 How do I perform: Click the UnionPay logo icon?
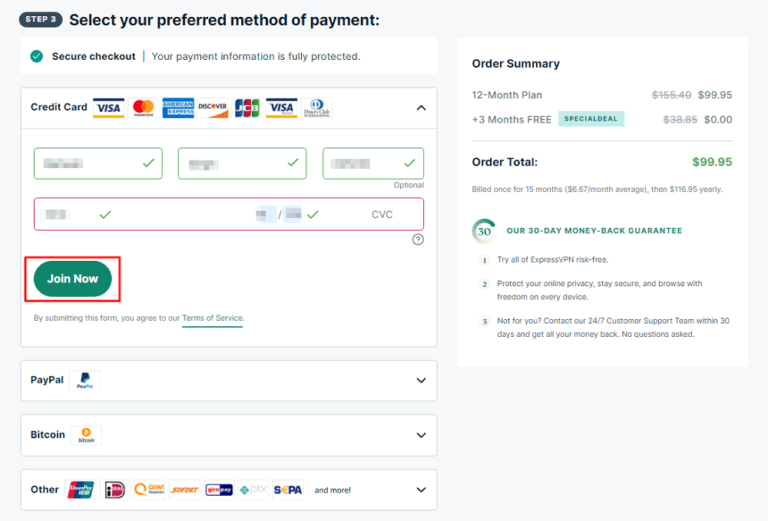[x=81, y=490]
